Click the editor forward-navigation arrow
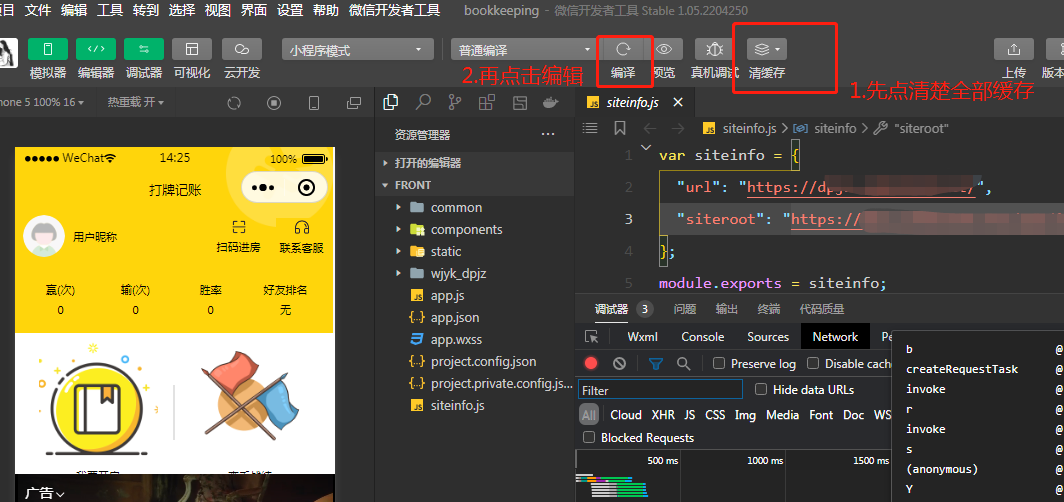This screenshot has width=1064, height=502. coord(677,128)
